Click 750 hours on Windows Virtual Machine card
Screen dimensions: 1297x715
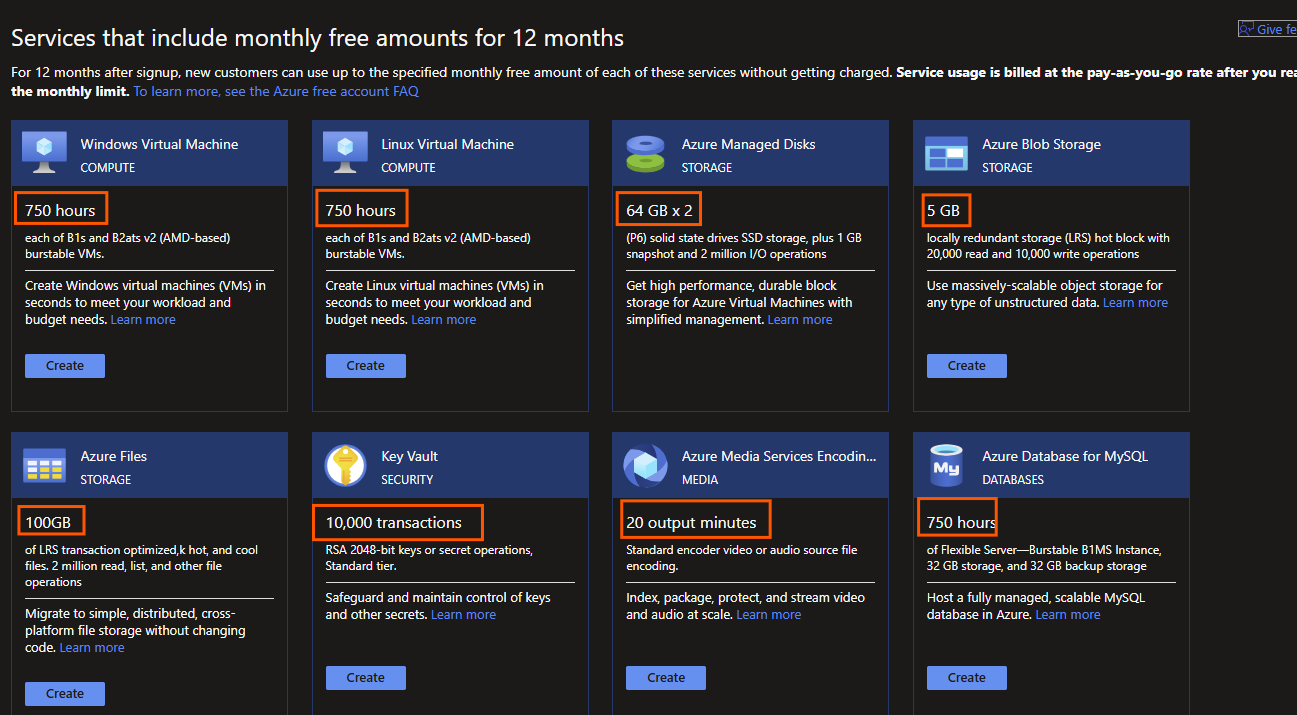(x=60, y=210)
